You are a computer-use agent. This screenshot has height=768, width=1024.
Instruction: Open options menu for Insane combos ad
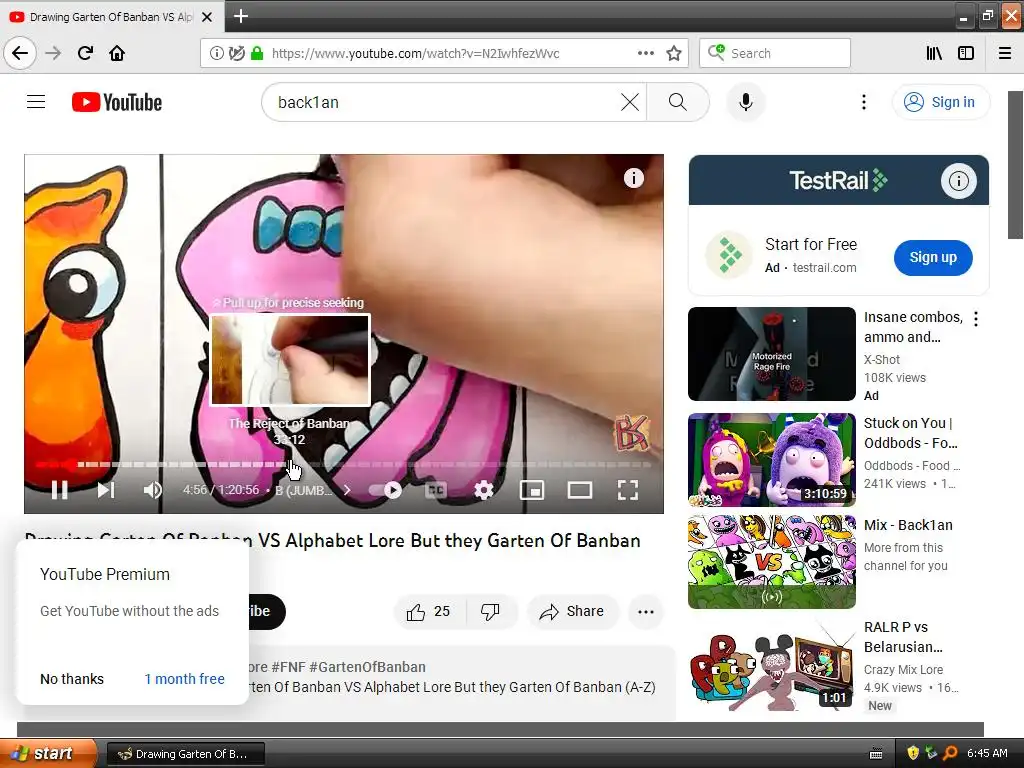pos(976,319)
